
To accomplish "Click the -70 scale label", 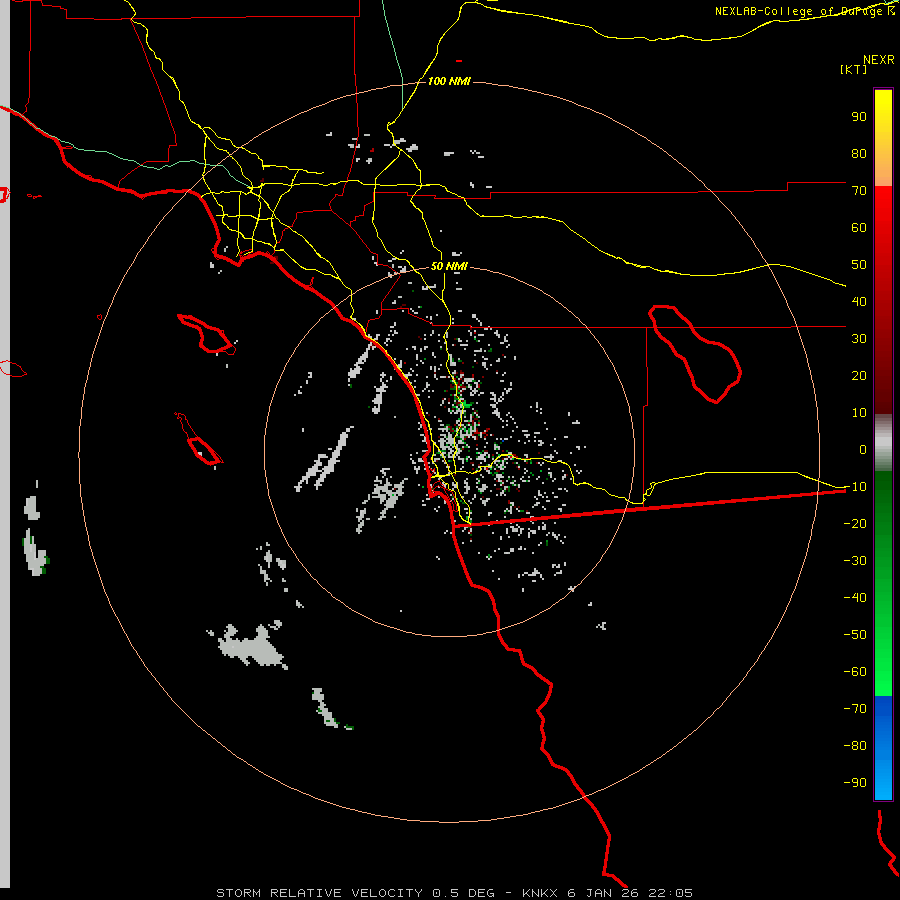I will pyautogui.click(x=855, y=709).
